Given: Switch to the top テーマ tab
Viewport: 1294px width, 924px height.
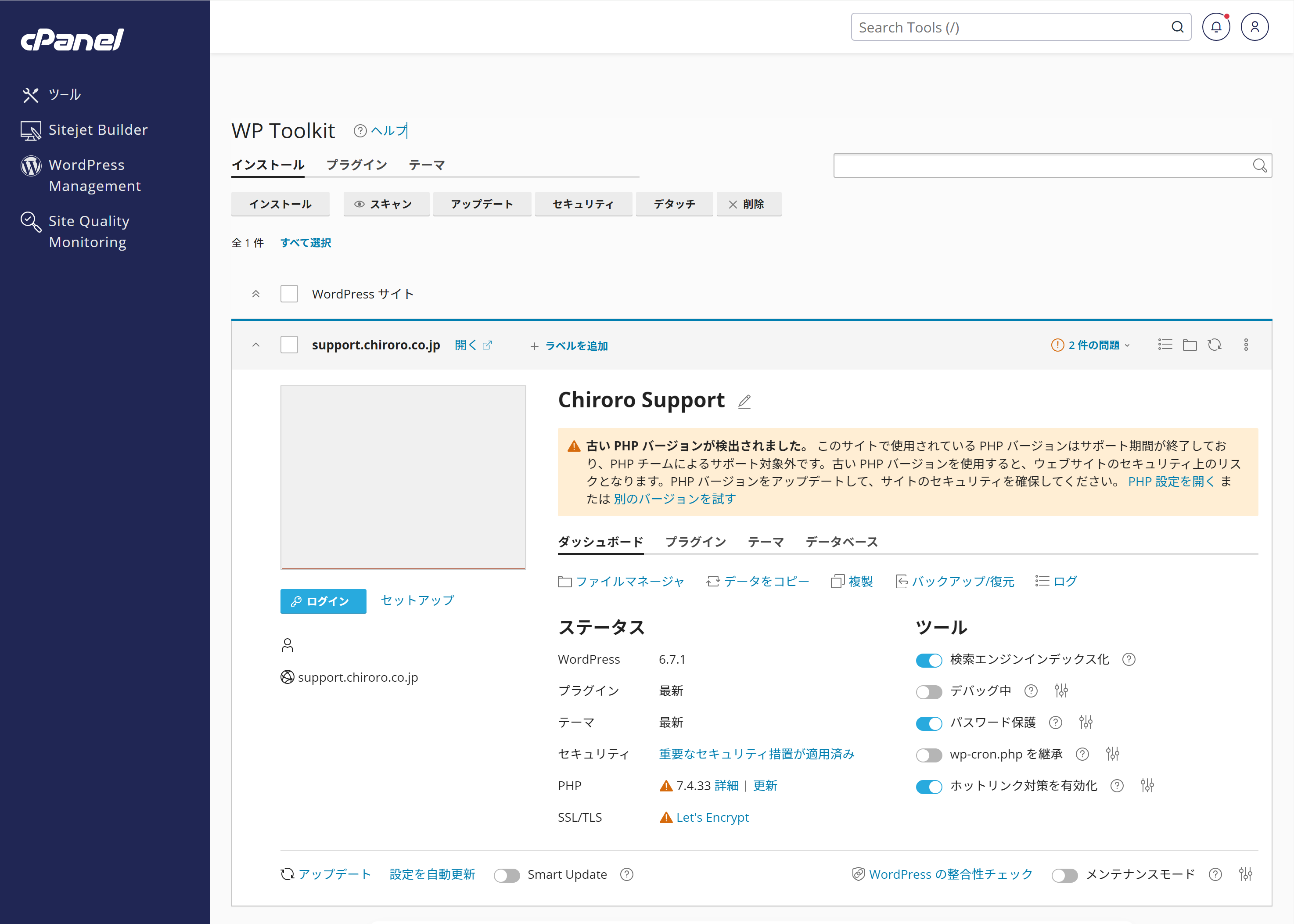Looking at the screenshot, I should pyautogui.click(x=427, y=165).
